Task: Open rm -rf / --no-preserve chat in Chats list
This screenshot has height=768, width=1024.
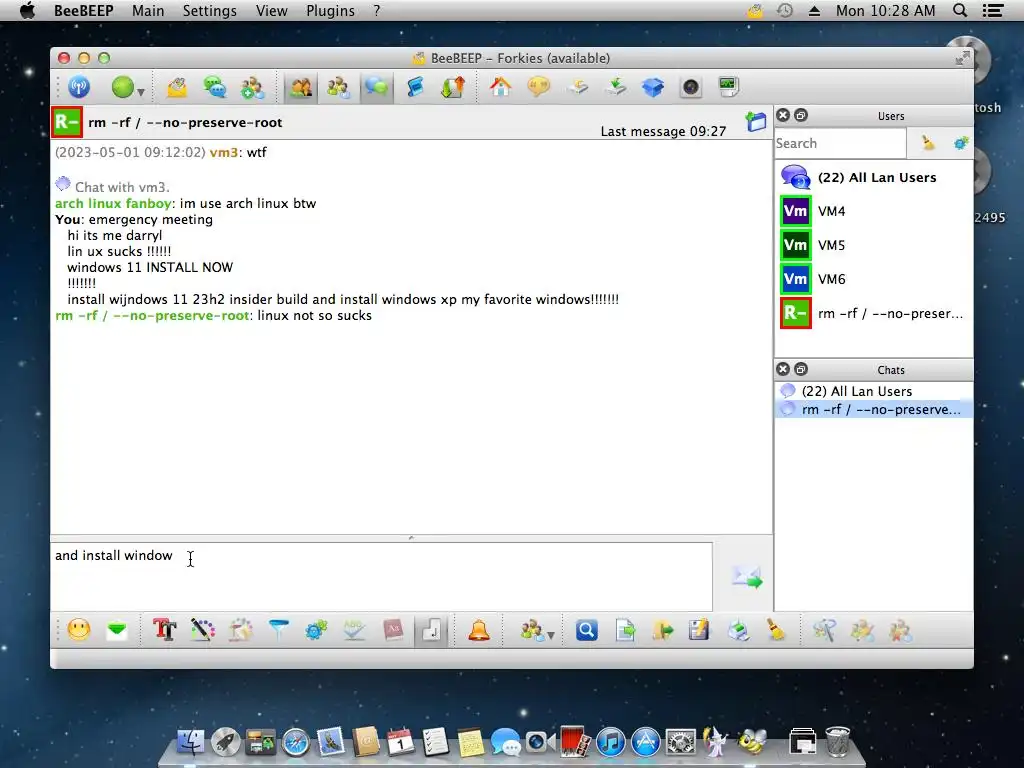Action: pos(874,409)
